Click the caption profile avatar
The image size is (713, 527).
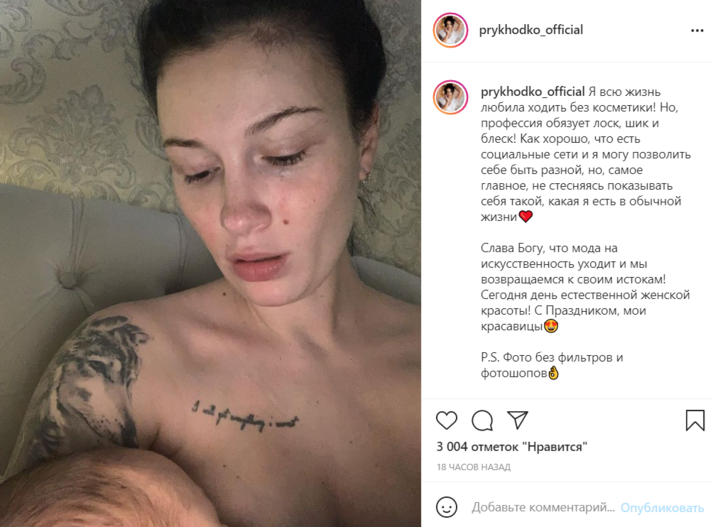(x=450, y=97)
